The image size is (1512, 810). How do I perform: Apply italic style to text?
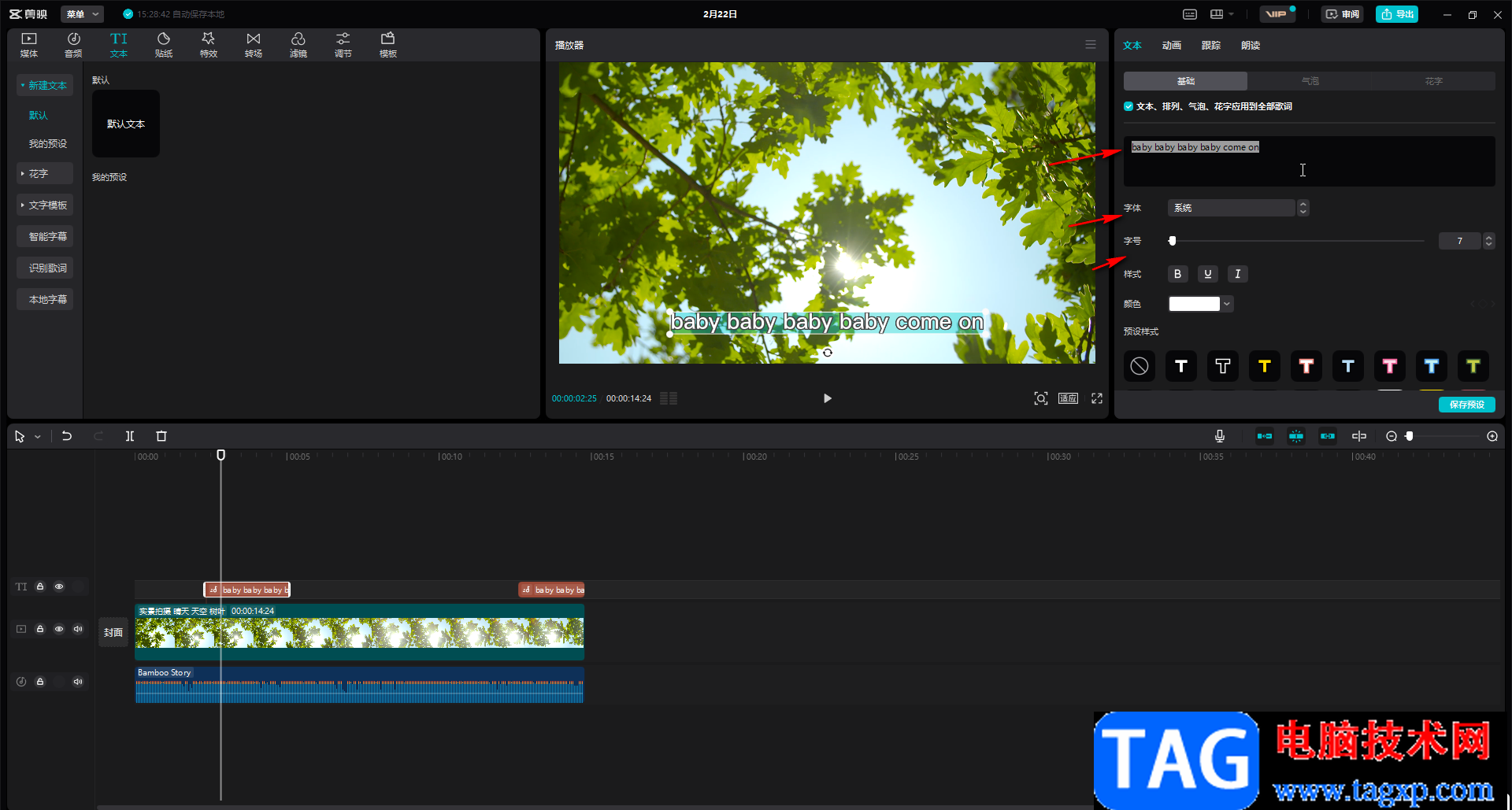[1238, 274]
